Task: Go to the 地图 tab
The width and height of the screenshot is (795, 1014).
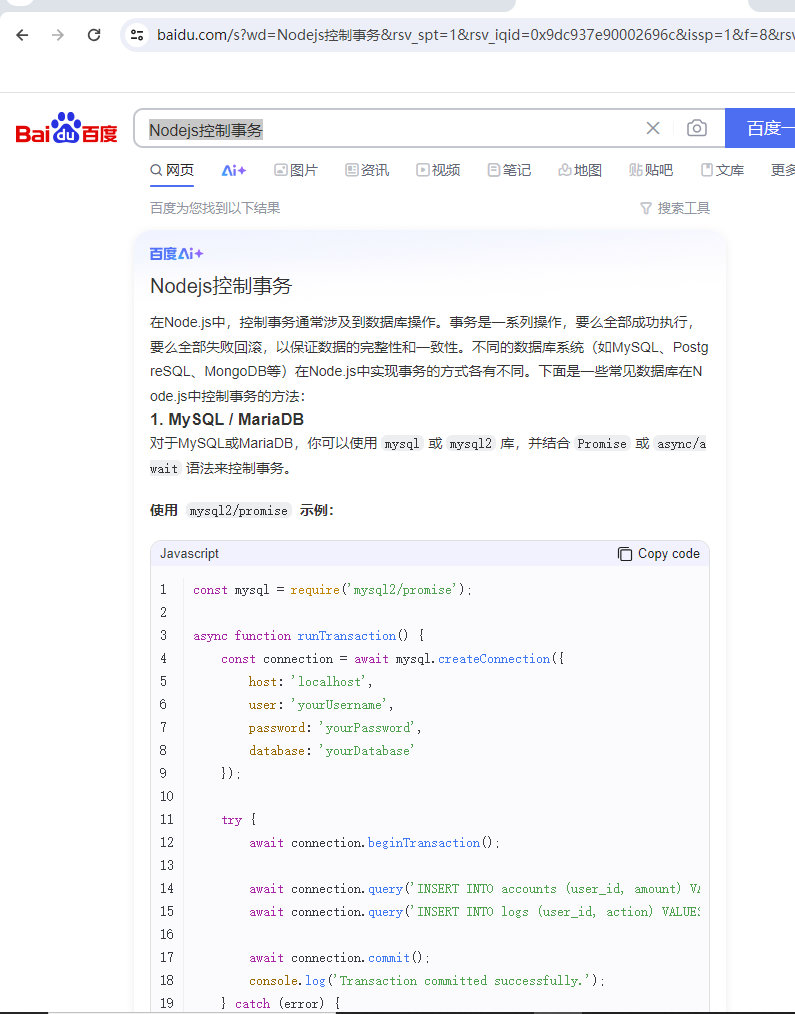Action: (580, 170)
